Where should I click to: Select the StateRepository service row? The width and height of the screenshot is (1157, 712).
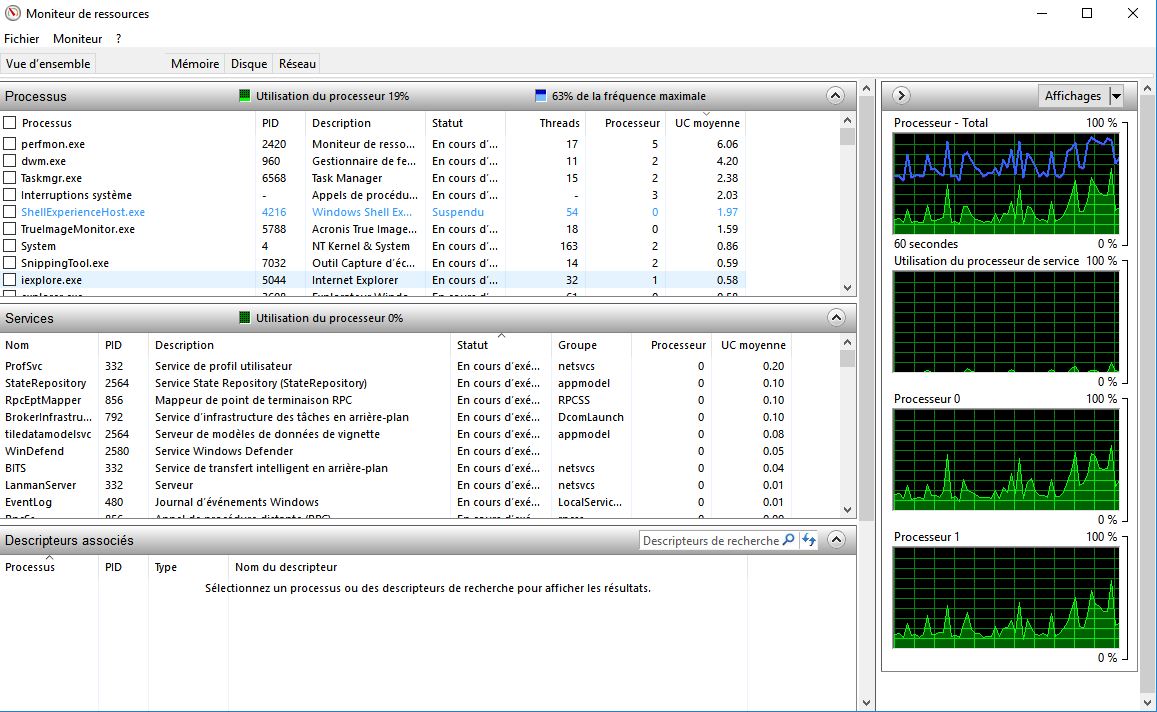point(397,383)
